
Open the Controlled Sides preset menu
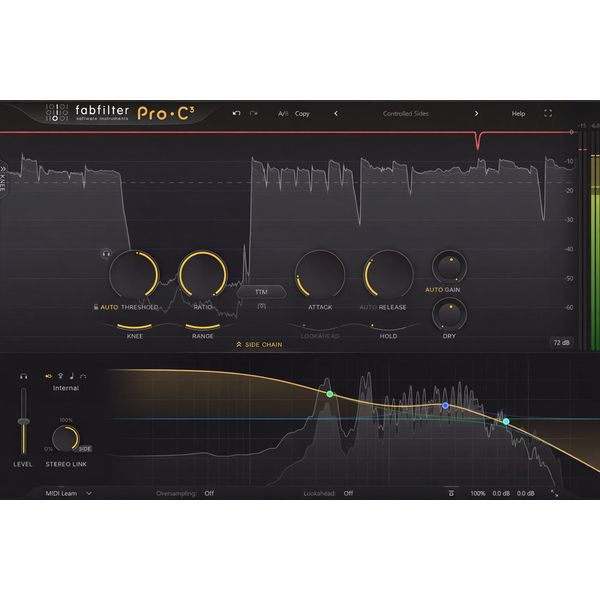coord(406,114)
